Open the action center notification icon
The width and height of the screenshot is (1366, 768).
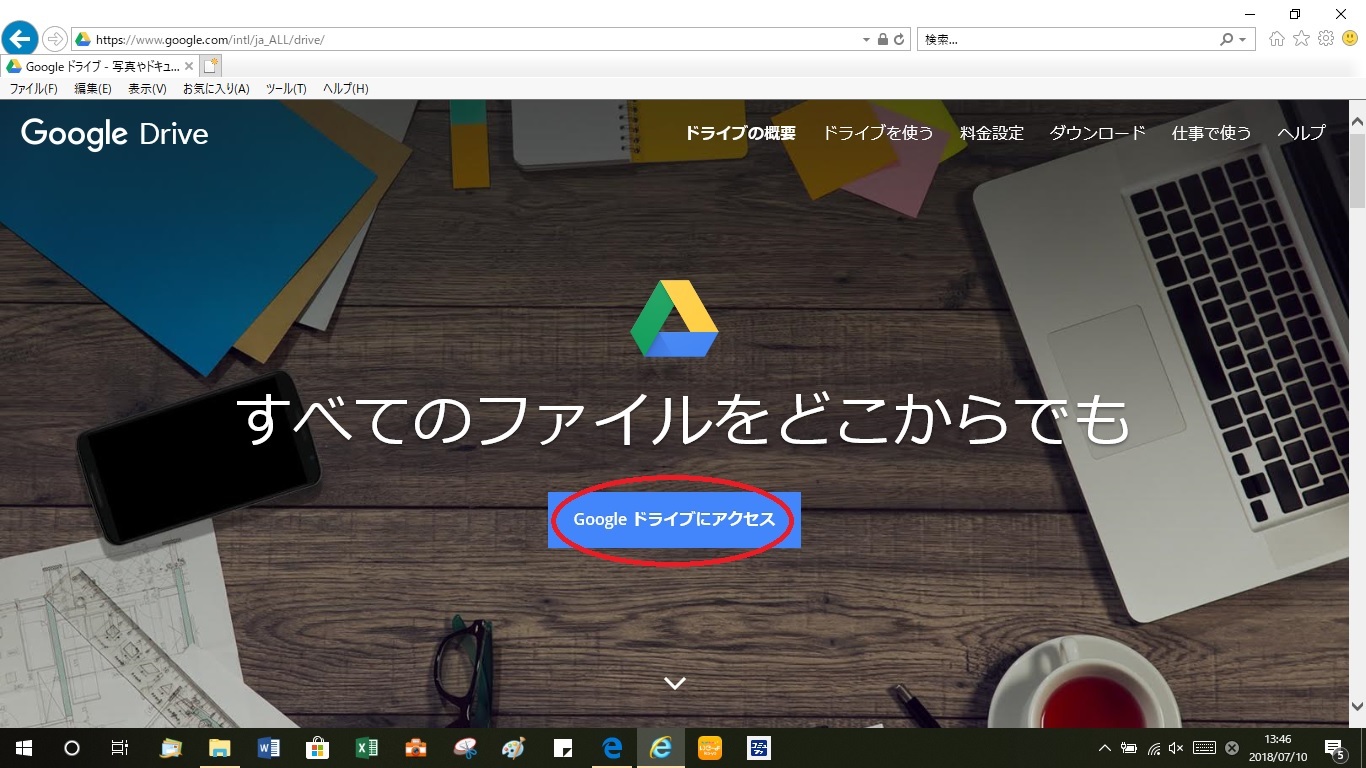tap(1334, 749)
